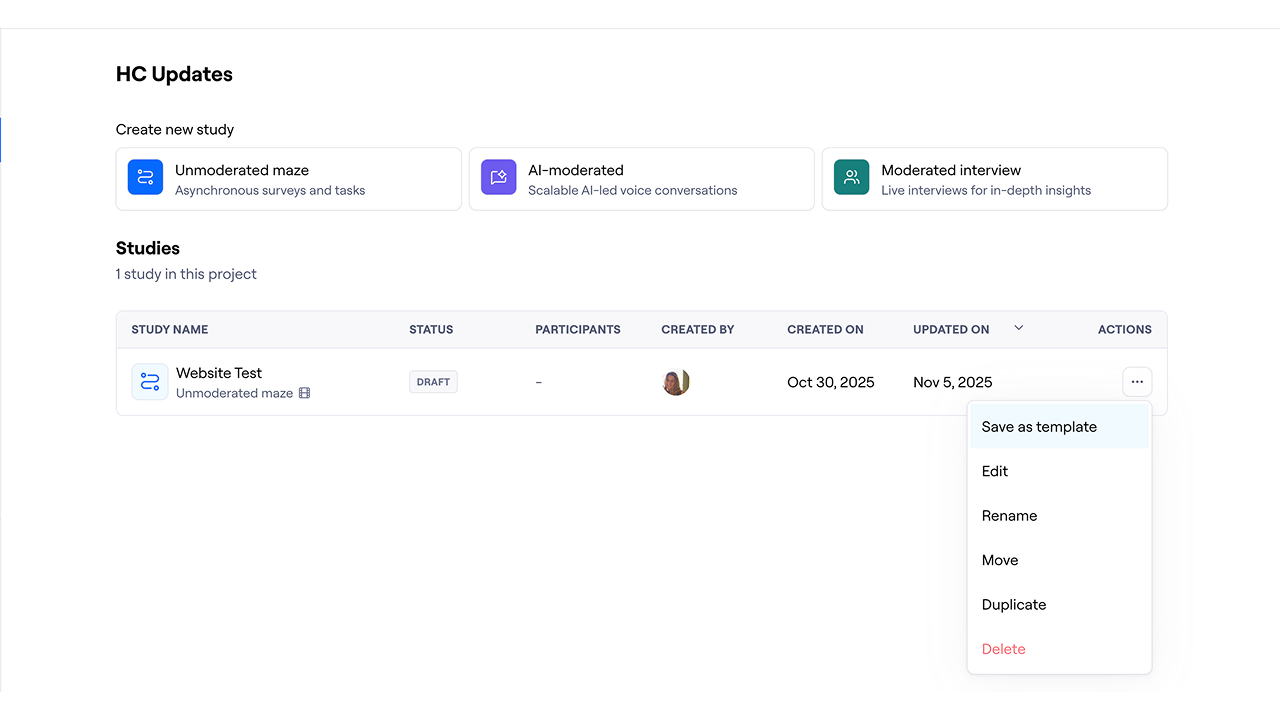Image resolution: width=1280 pixels, height=720 pixels.
Task: Toggle the Updated On sort arrow
Action: click(x=1019, y=328)
